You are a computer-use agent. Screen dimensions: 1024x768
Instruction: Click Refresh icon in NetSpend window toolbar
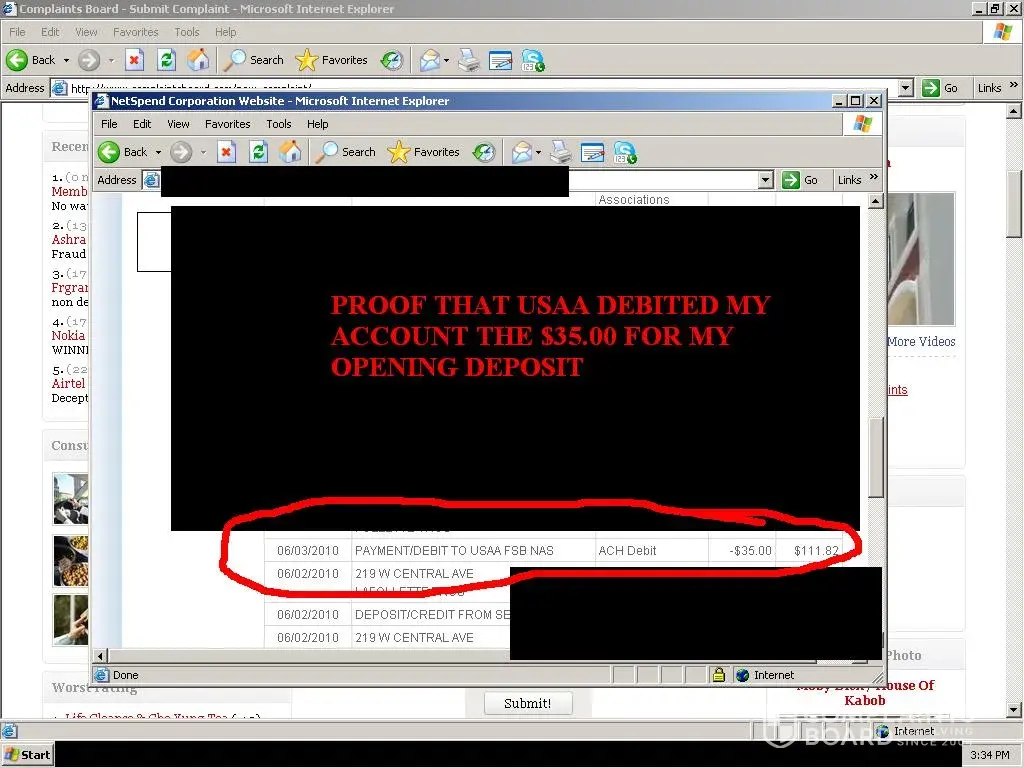(x=258, y=152)
